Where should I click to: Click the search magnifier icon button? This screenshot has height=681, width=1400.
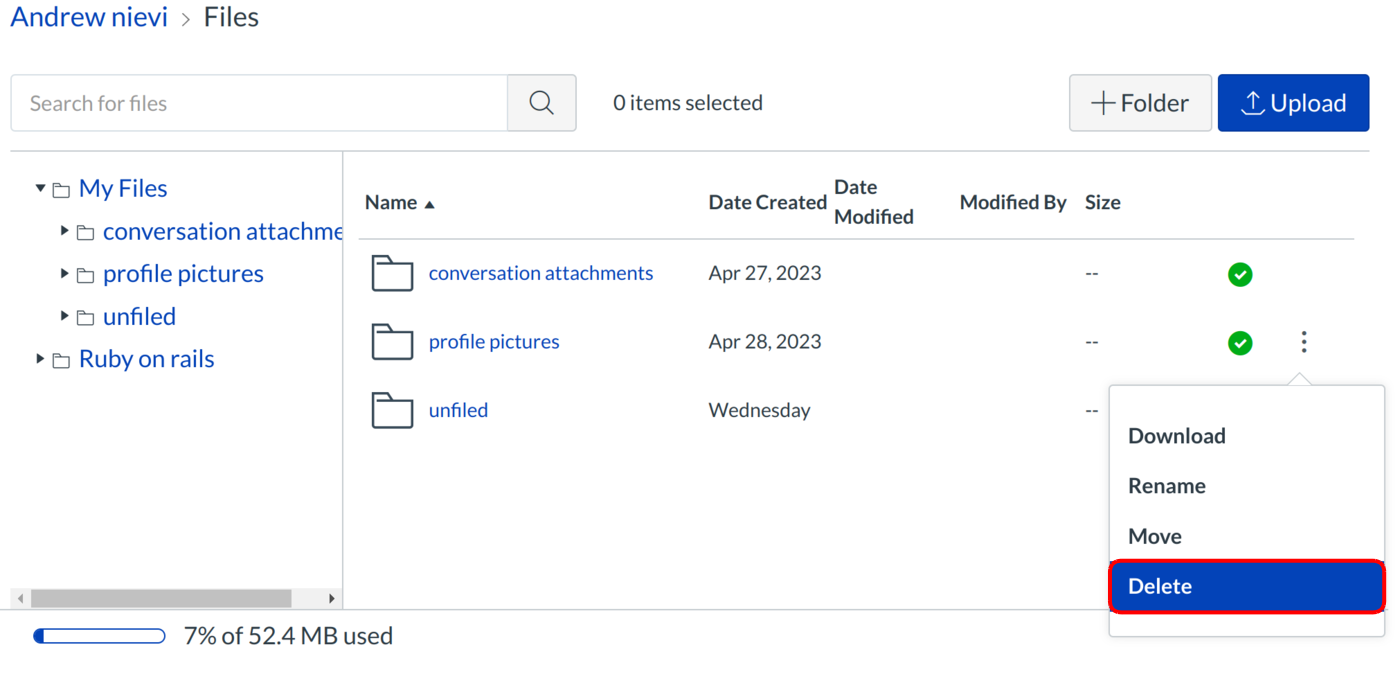click(541, 103)
